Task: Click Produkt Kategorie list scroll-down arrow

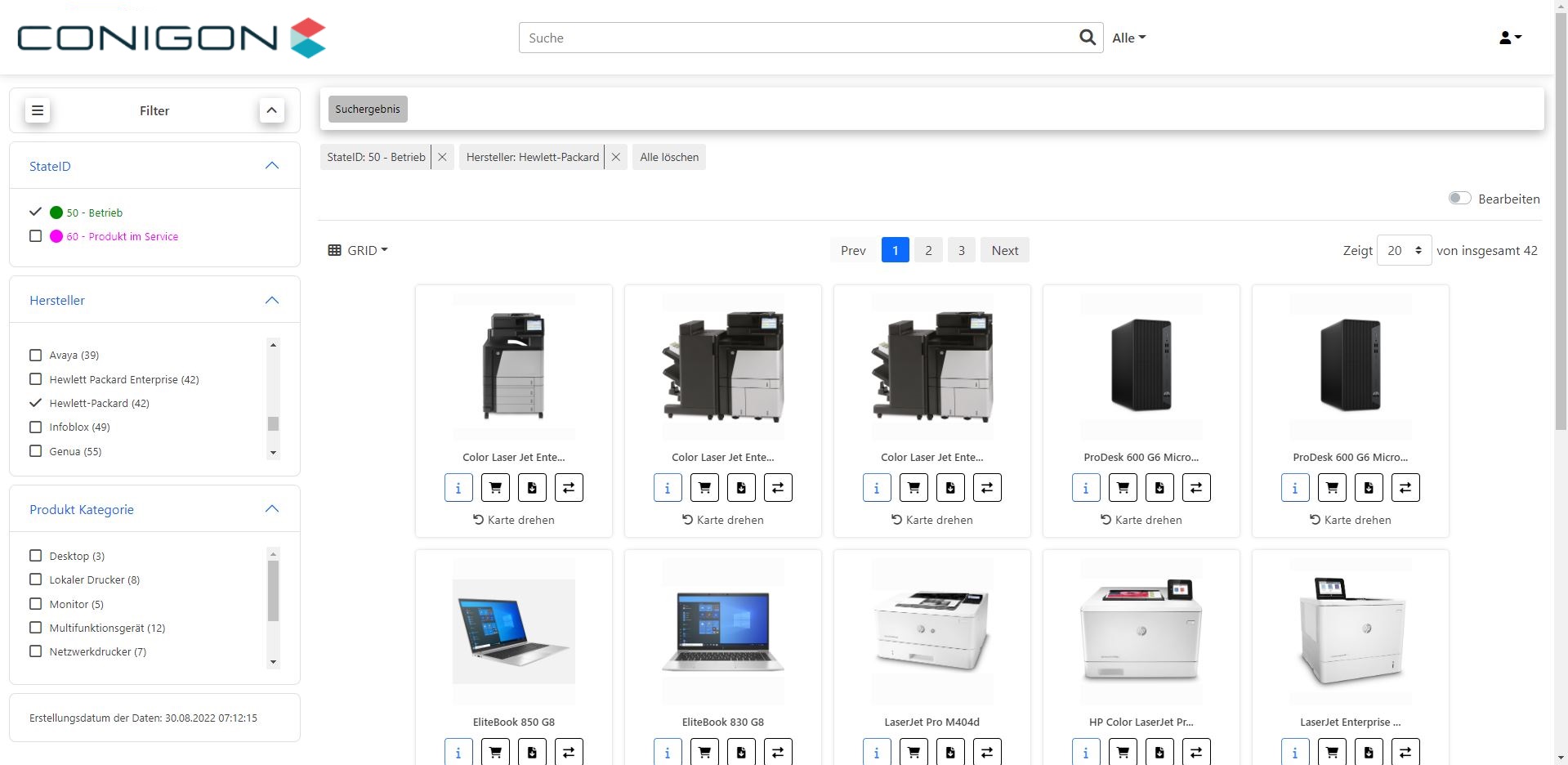Action: (273, 661)
